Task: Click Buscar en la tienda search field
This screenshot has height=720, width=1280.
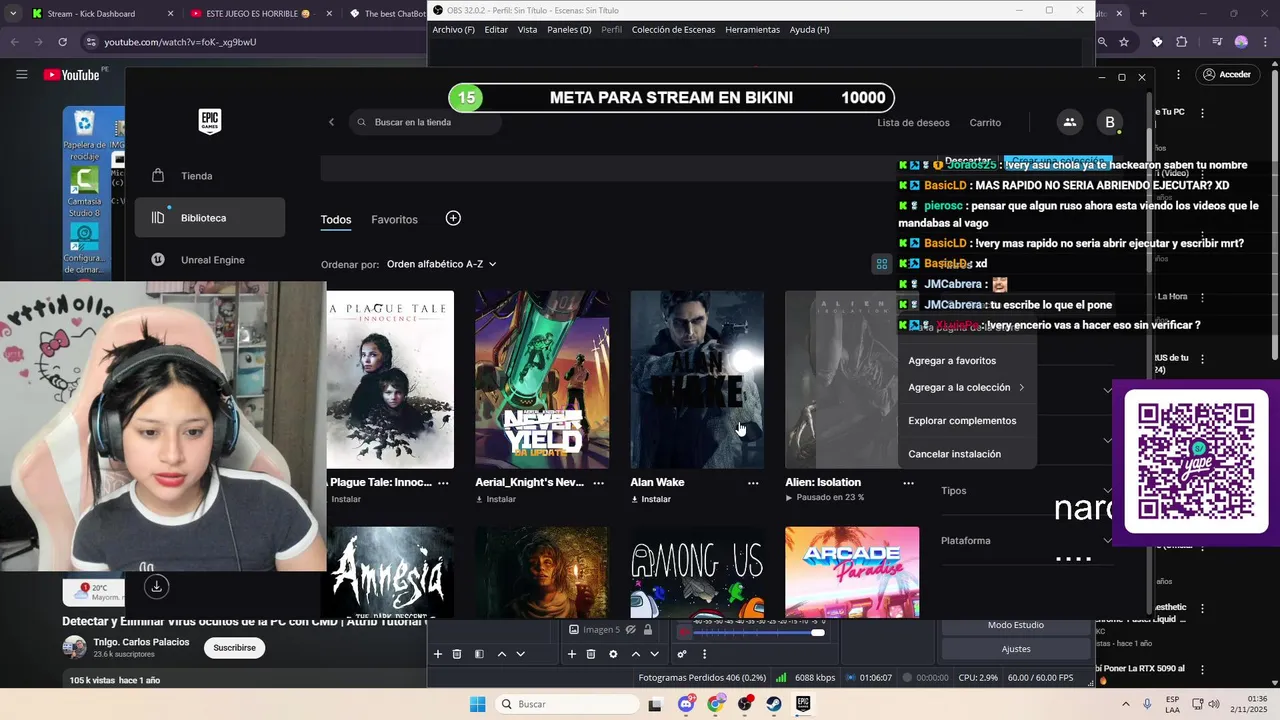Action: (427, 122)
